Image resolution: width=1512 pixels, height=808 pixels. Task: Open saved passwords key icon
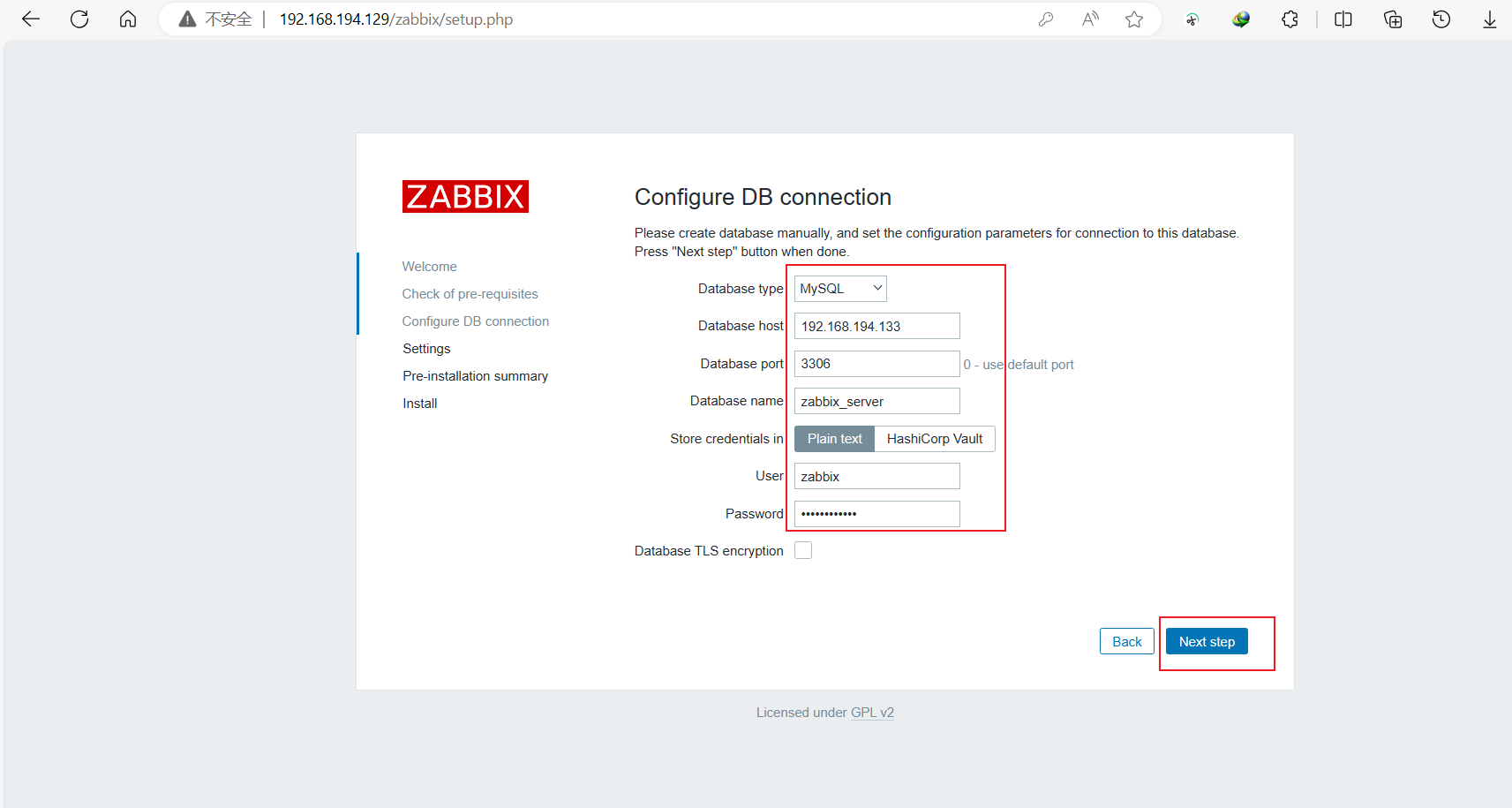1046,19
